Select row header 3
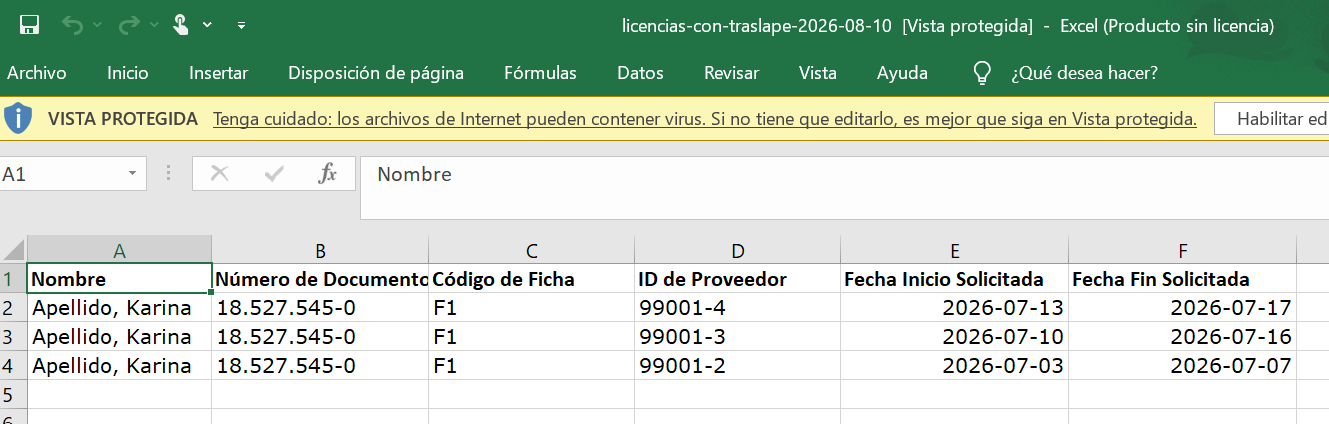1329x424 pixels. click(x=13, y=336)
